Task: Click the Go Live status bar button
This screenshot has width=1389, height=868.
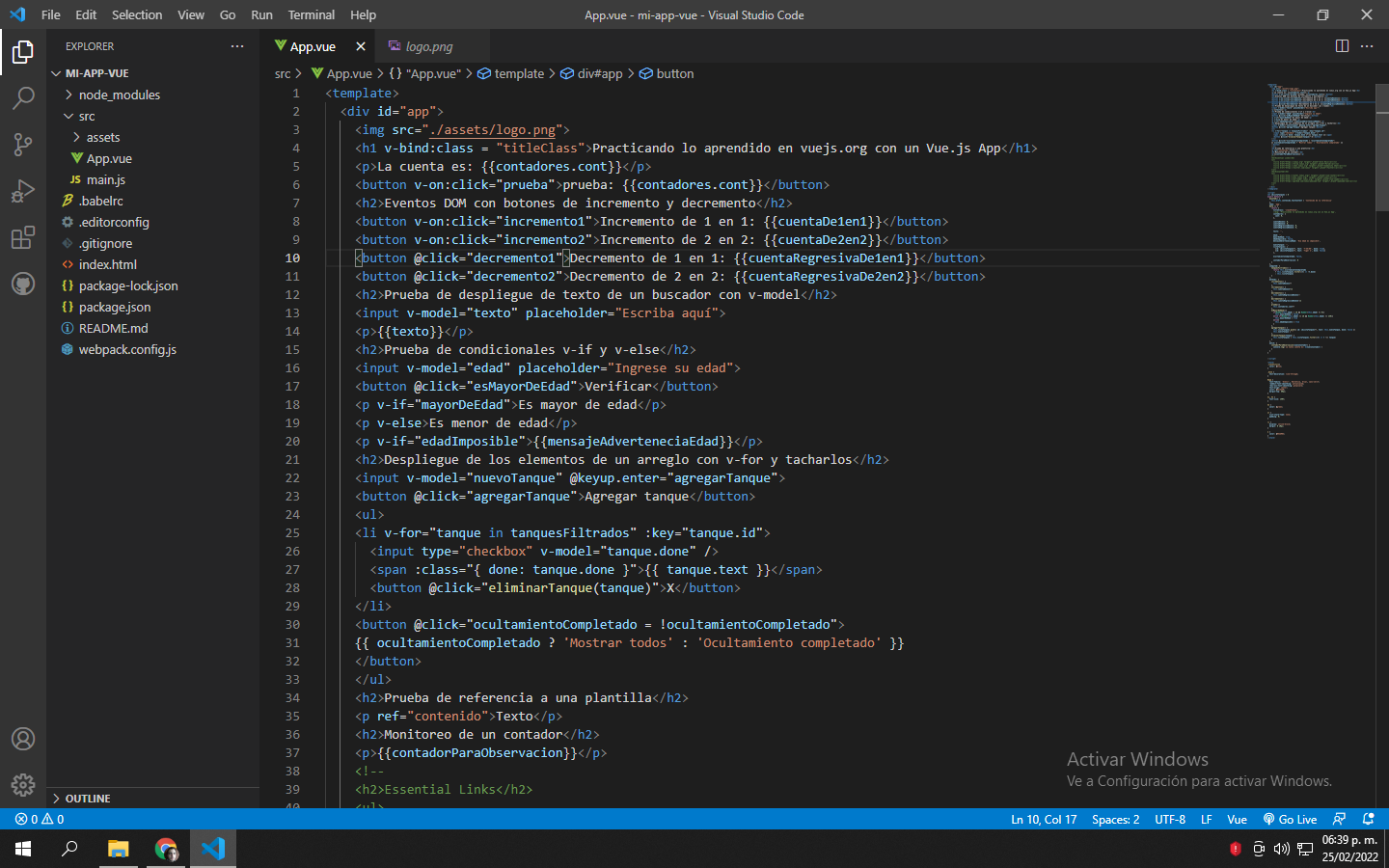Action: tap(1290, 819)
